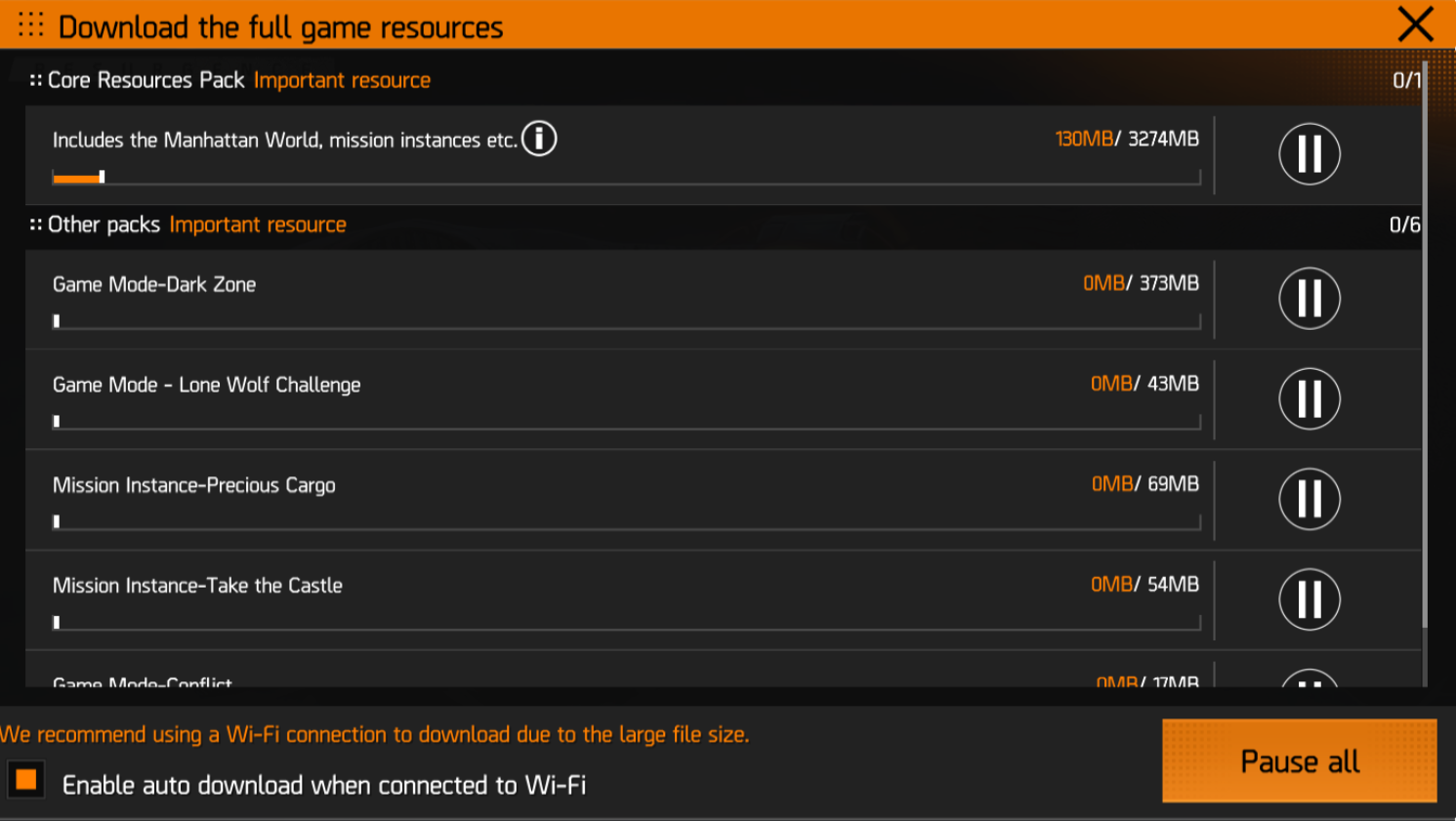Image resolution: width=1456 pixels, height=821 pixels.
Task: Pause the Take the Castle download
Action: [1309, 599]
